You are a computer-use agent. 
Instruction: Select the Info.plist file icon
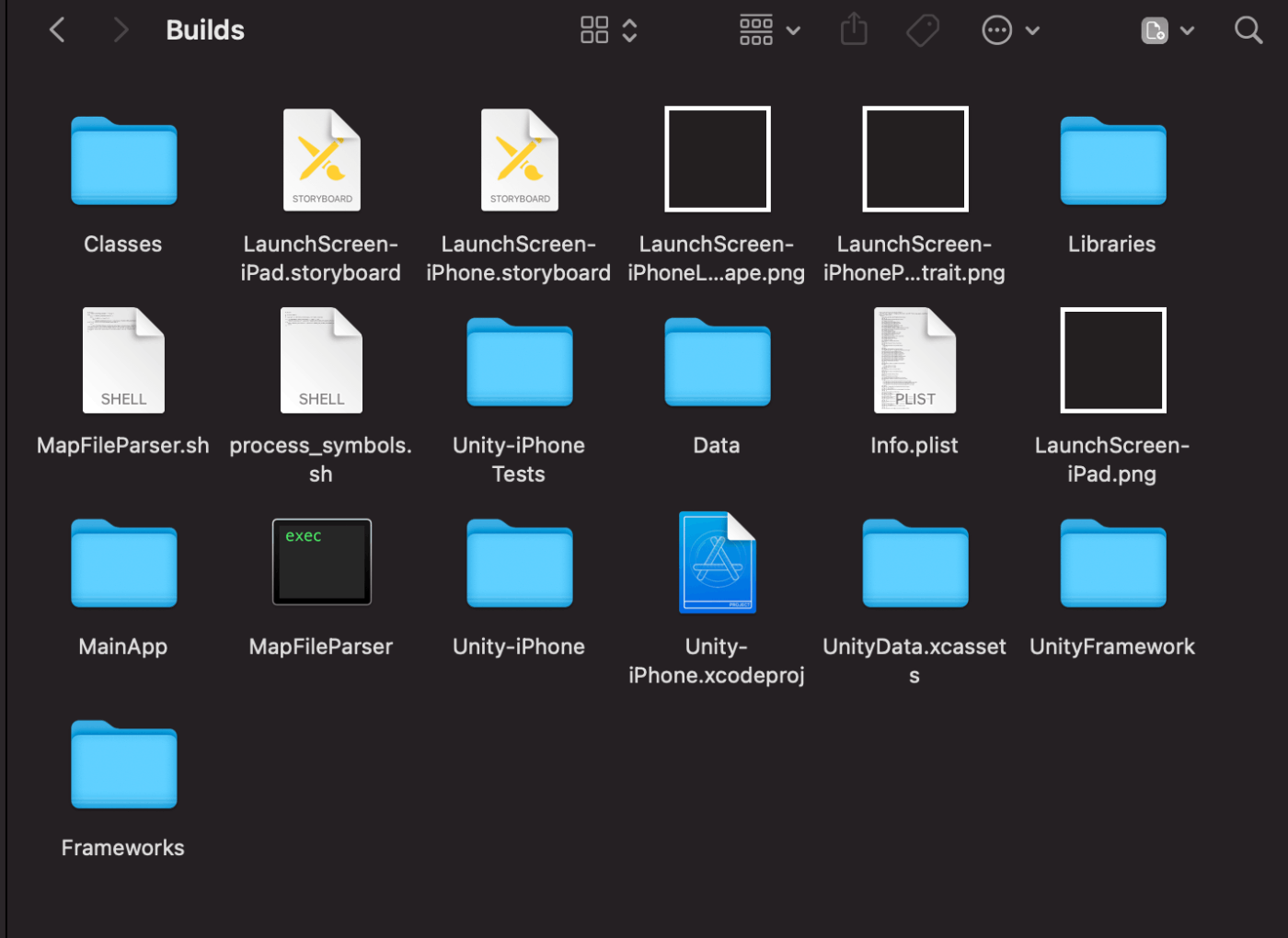point(915,360)
